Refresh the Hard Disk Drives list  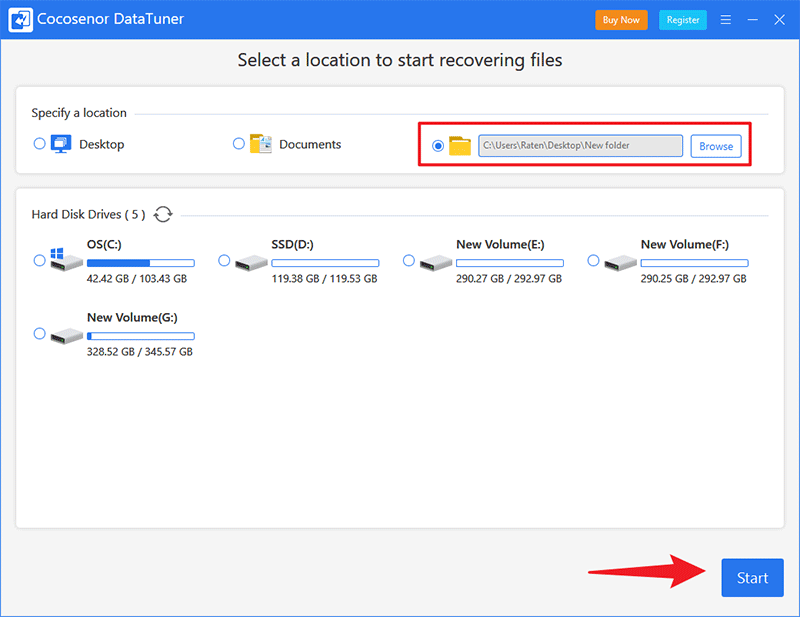click(x=163, y=214)
